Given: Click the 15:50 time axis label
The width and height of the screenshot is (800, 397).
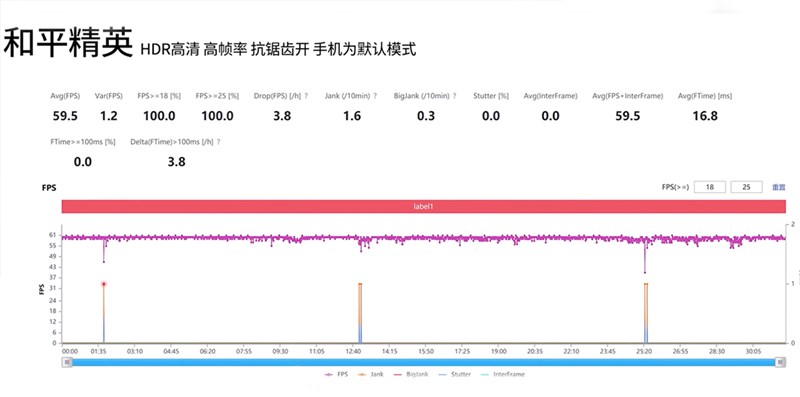Looking at the screenshot, I should (426, 352).
